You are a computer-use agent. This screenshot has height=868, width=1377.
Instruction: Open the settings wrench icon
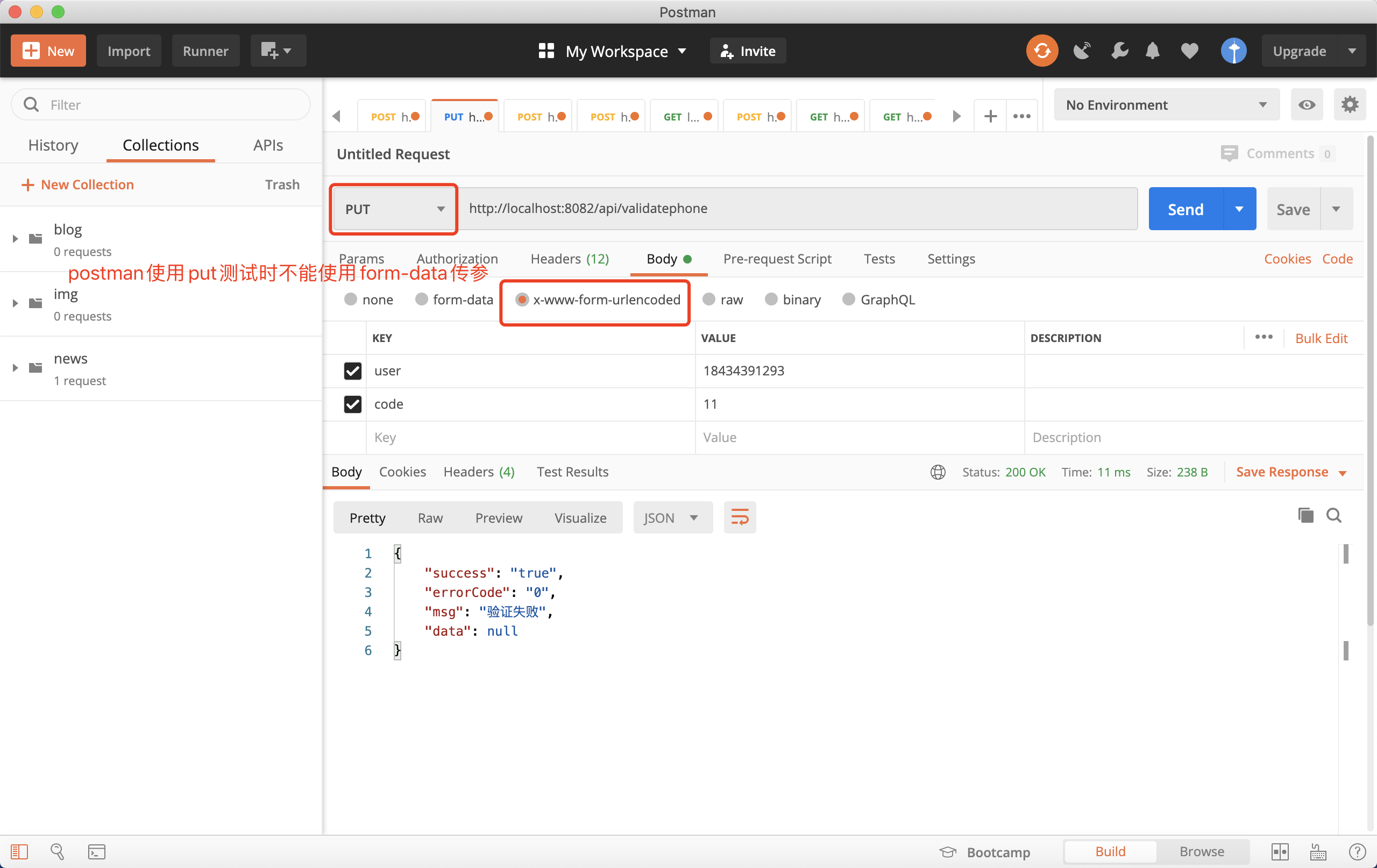[x=1119, y=51]
